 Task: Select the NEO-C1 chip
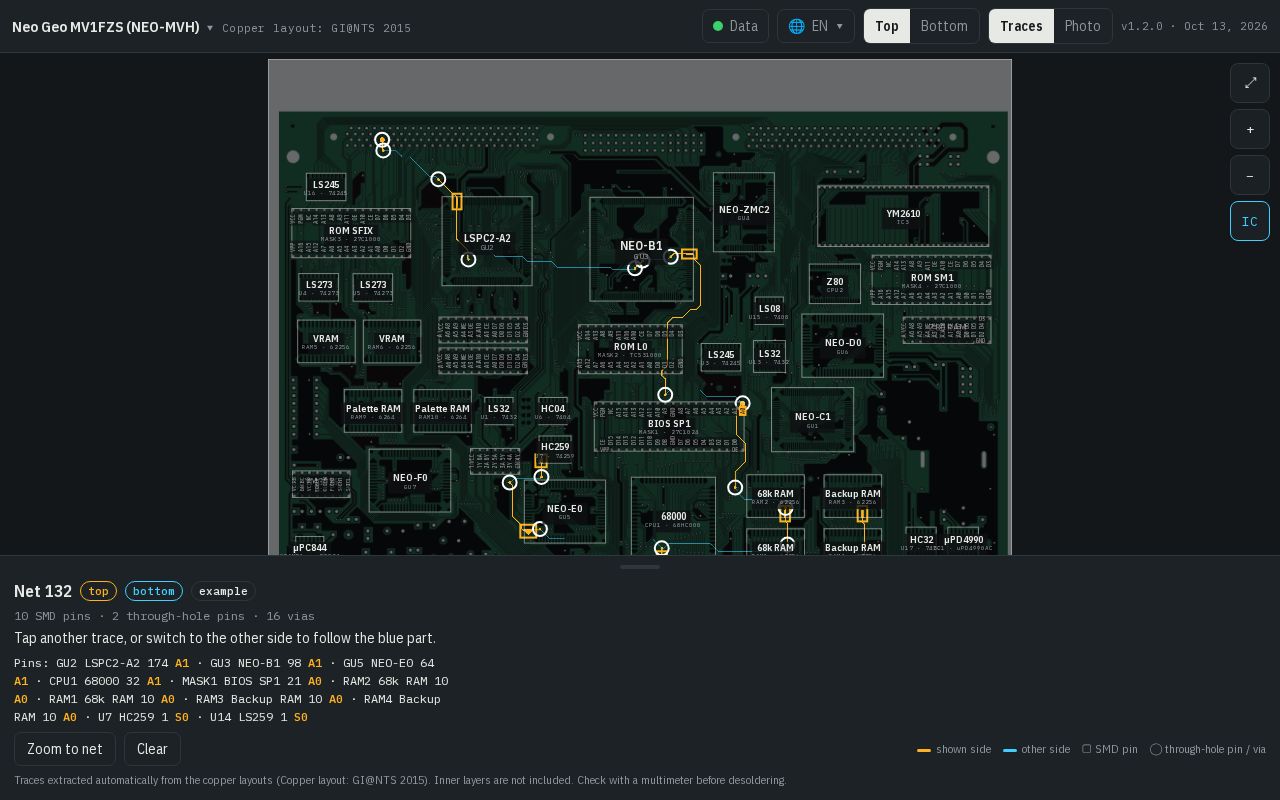pyautogui.click(x=813, y=419)
